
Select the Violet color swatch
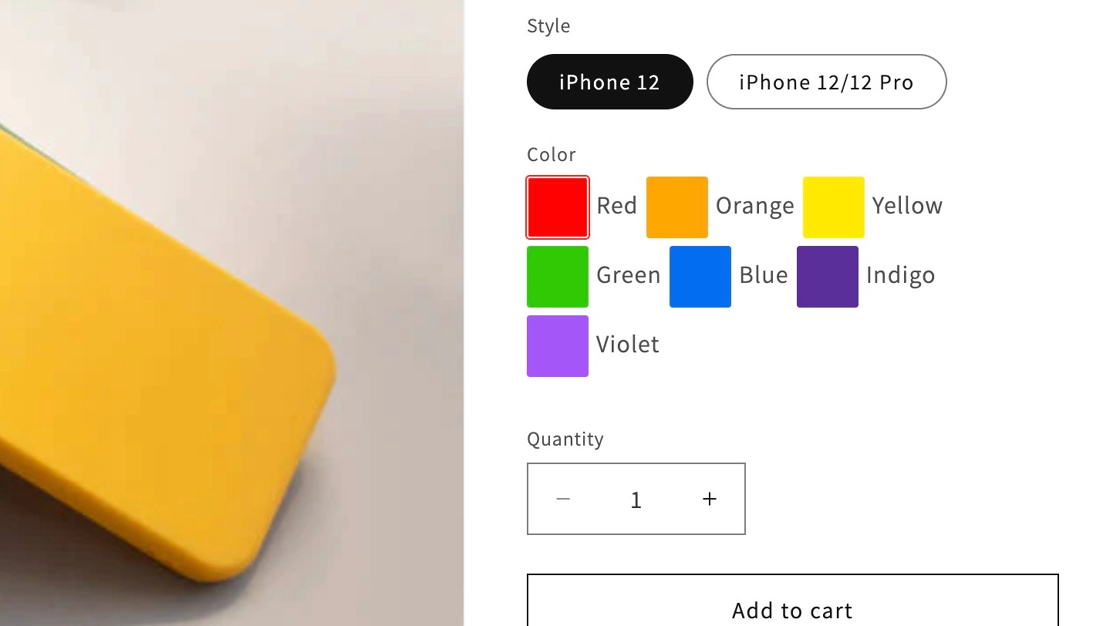click(x=557, y=346)
